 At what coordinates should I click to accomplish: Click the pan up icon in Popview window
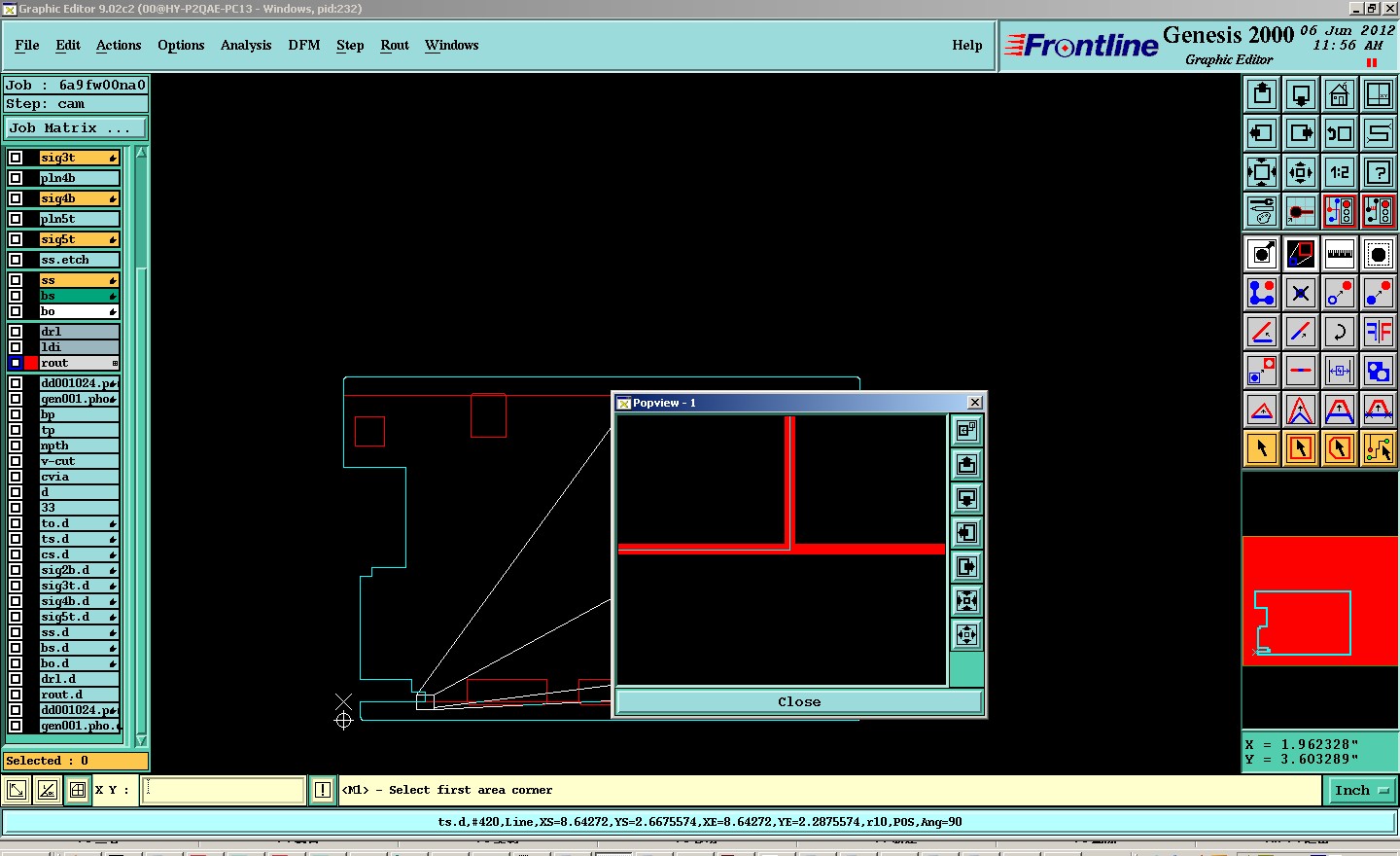966,464
